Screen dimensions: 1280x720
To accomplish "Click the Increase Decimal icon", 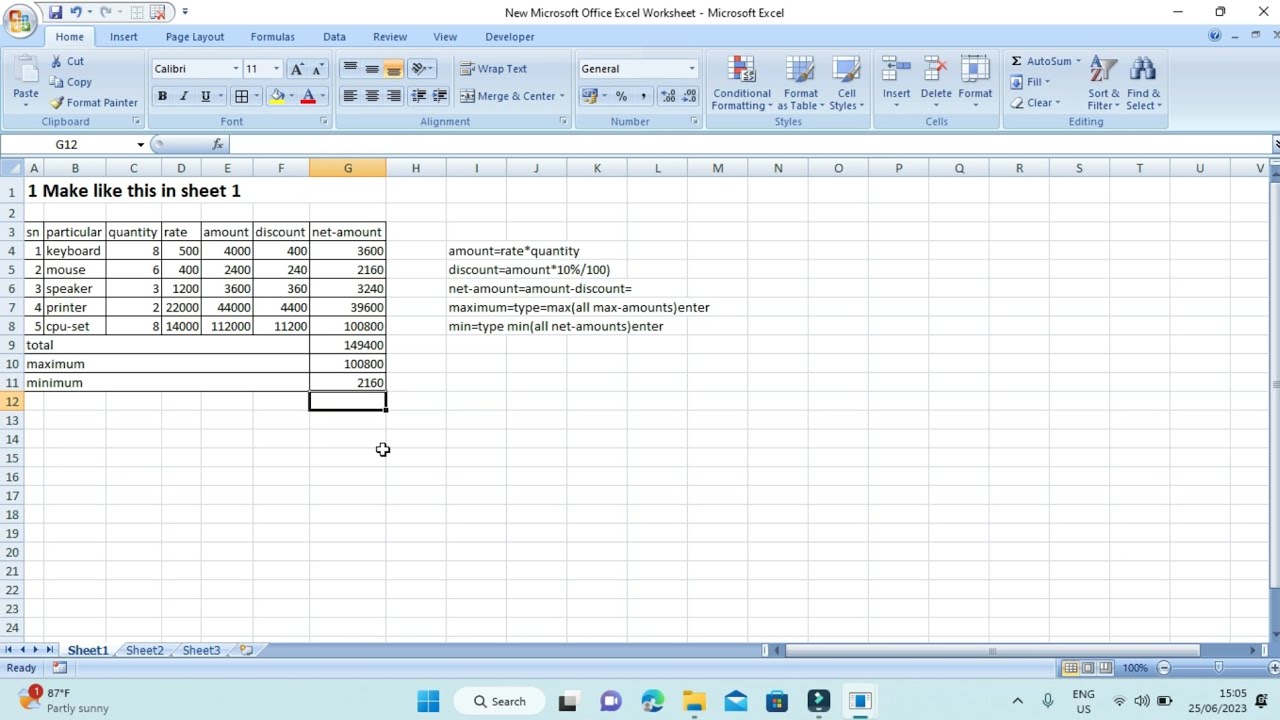I will 667,96.
